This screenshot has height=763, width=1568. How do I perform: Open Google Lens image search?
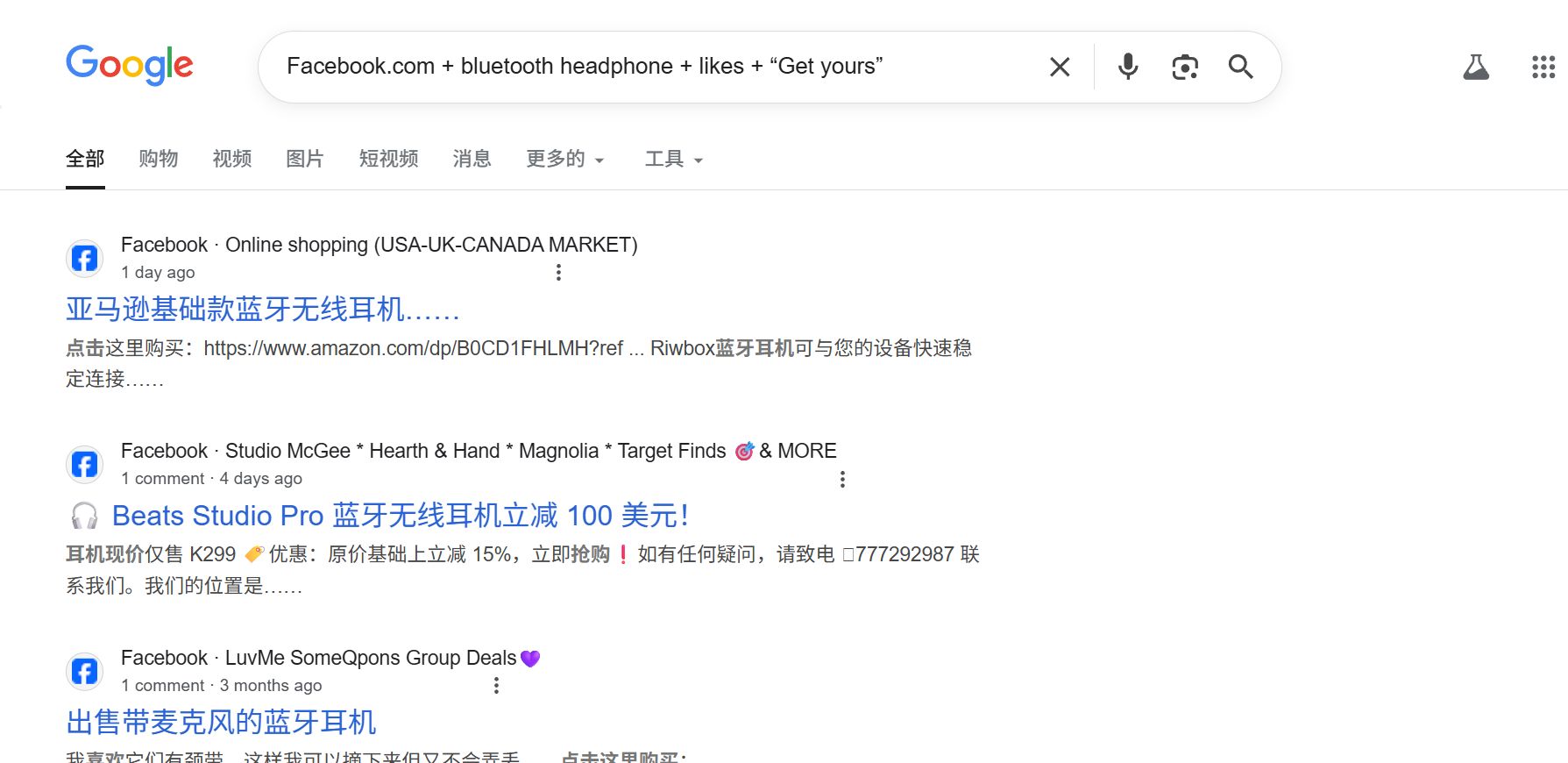1185,67
